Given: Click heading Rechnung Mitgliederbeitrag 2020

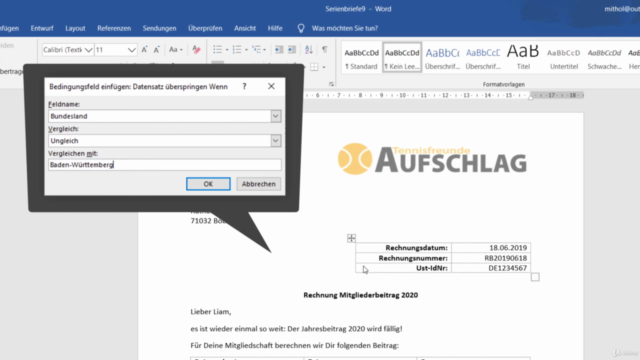Looking at the screenshot, I should [x=360, y=295].
